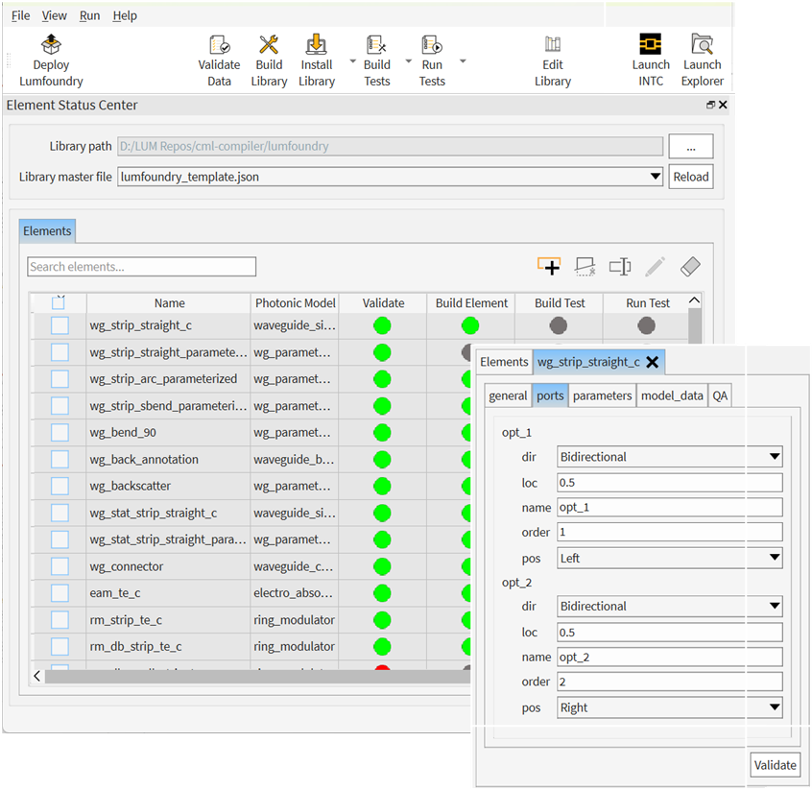Switch to the general tab
This screenshot has width=812, height=790.
[508, 396]
